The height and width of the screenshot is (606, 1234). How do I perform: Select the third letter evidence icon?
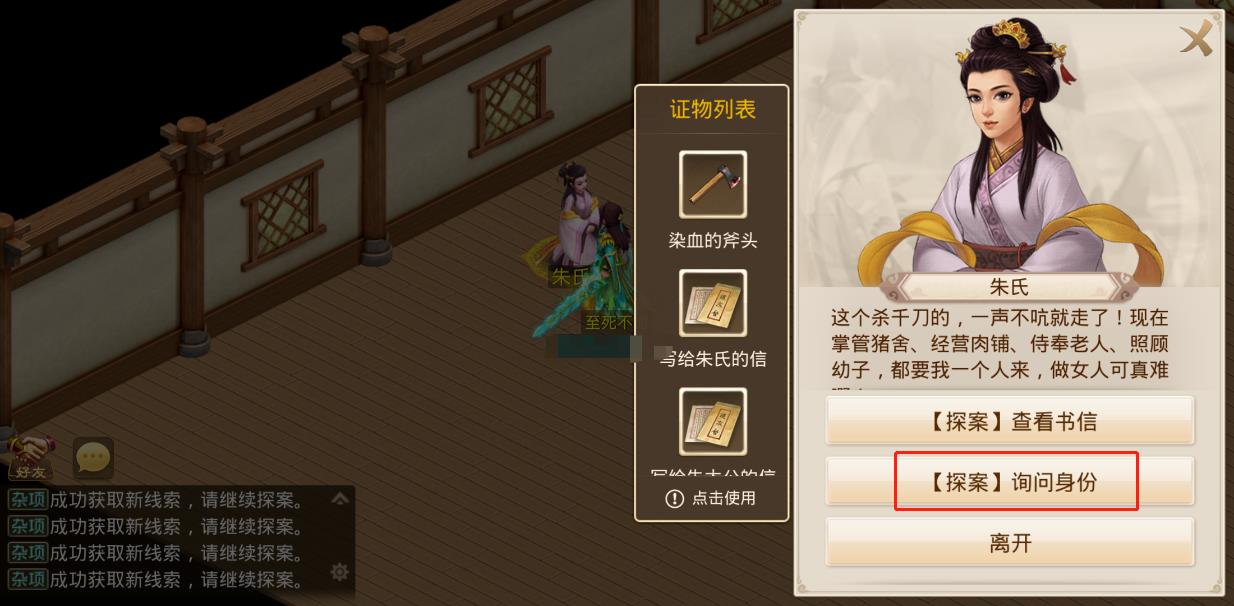[x=713, y=422]
